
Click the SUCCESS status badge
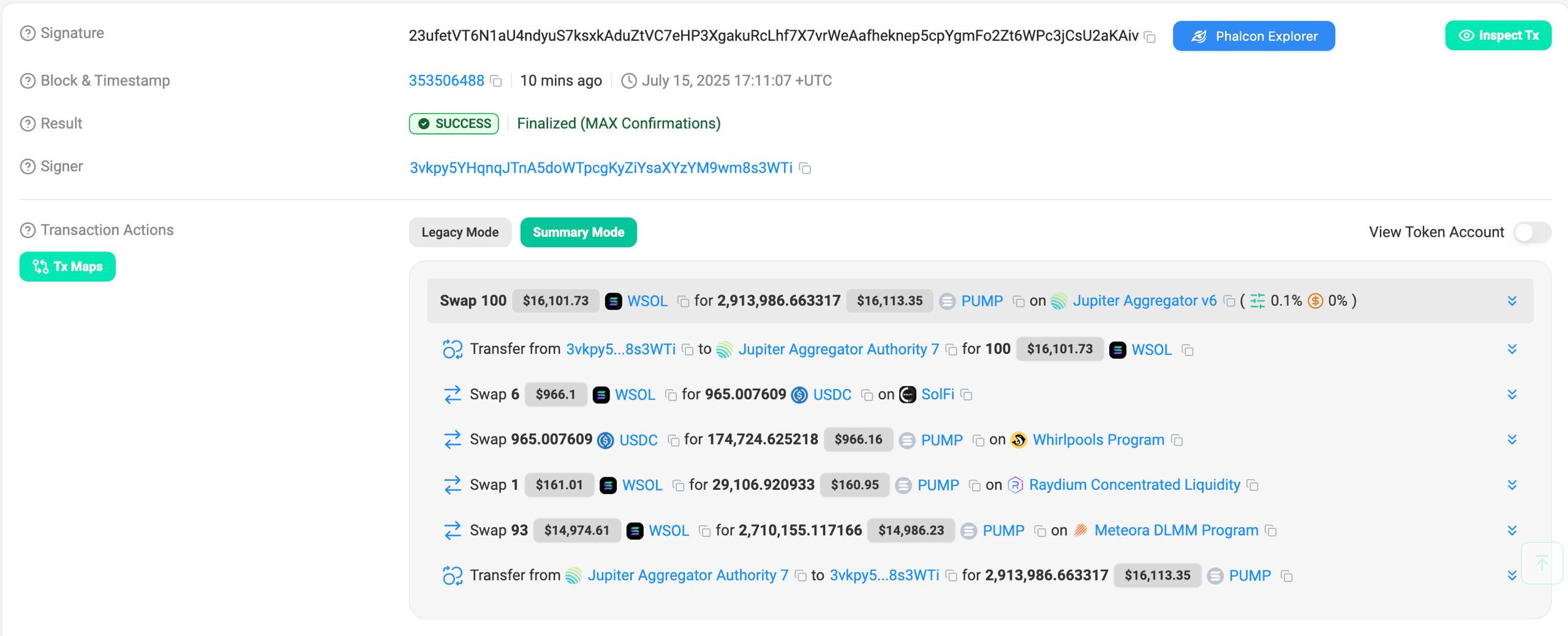454,124
